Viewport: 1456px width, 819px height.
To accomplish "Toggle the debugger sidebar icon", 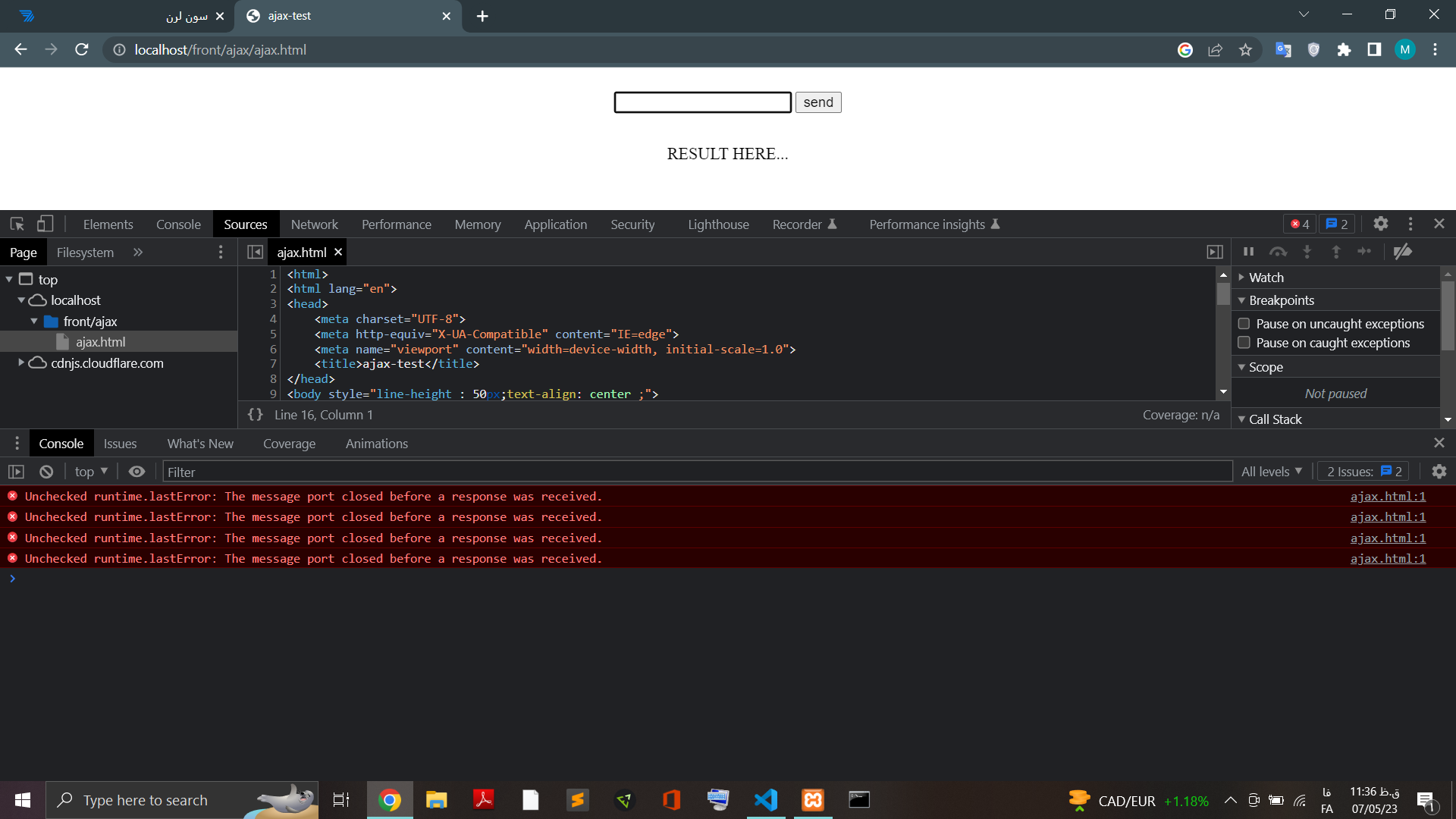I will pyautogui.click(x=1215, y=252).
